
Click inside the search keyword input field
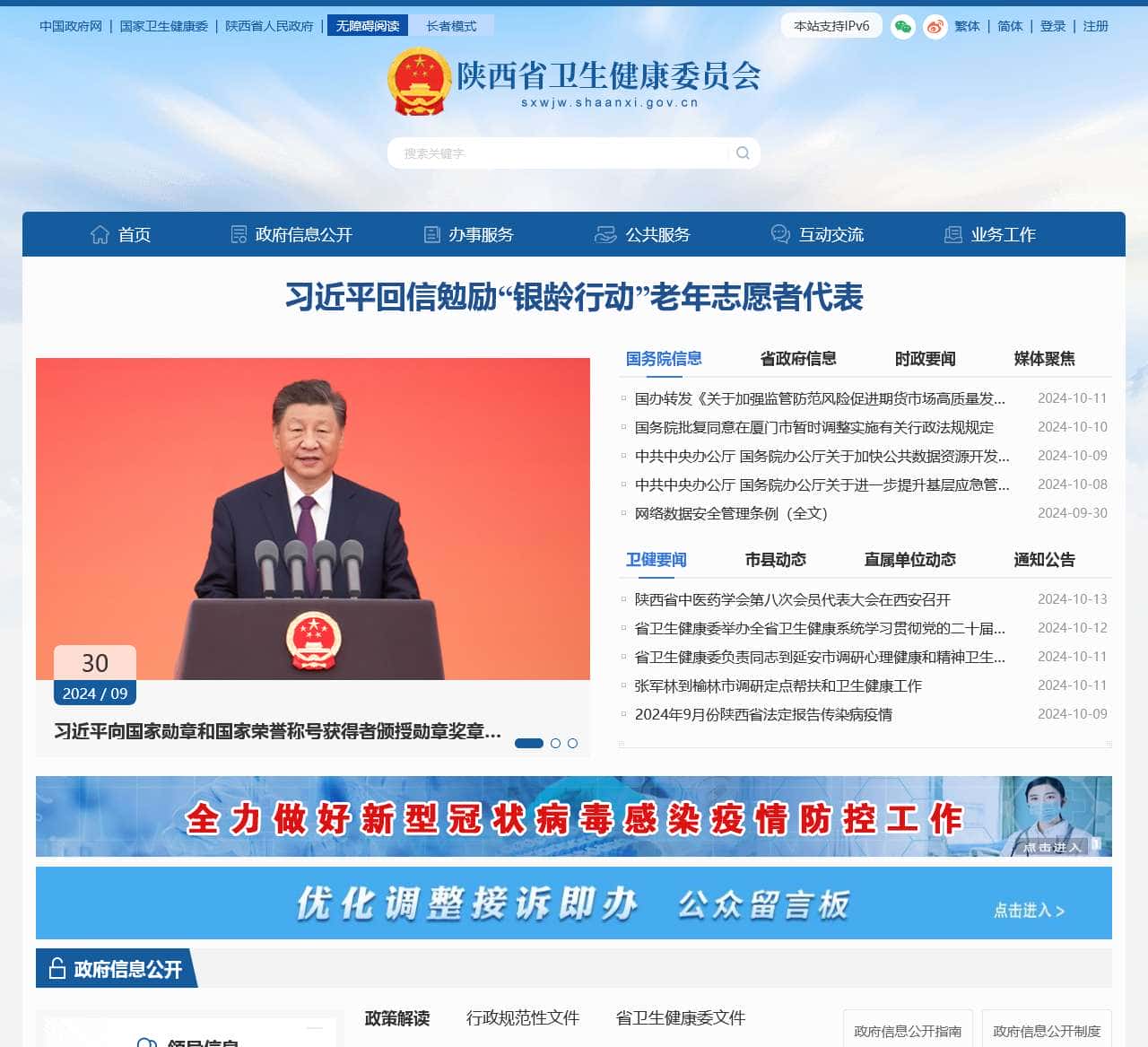click(x=556, y=153)
